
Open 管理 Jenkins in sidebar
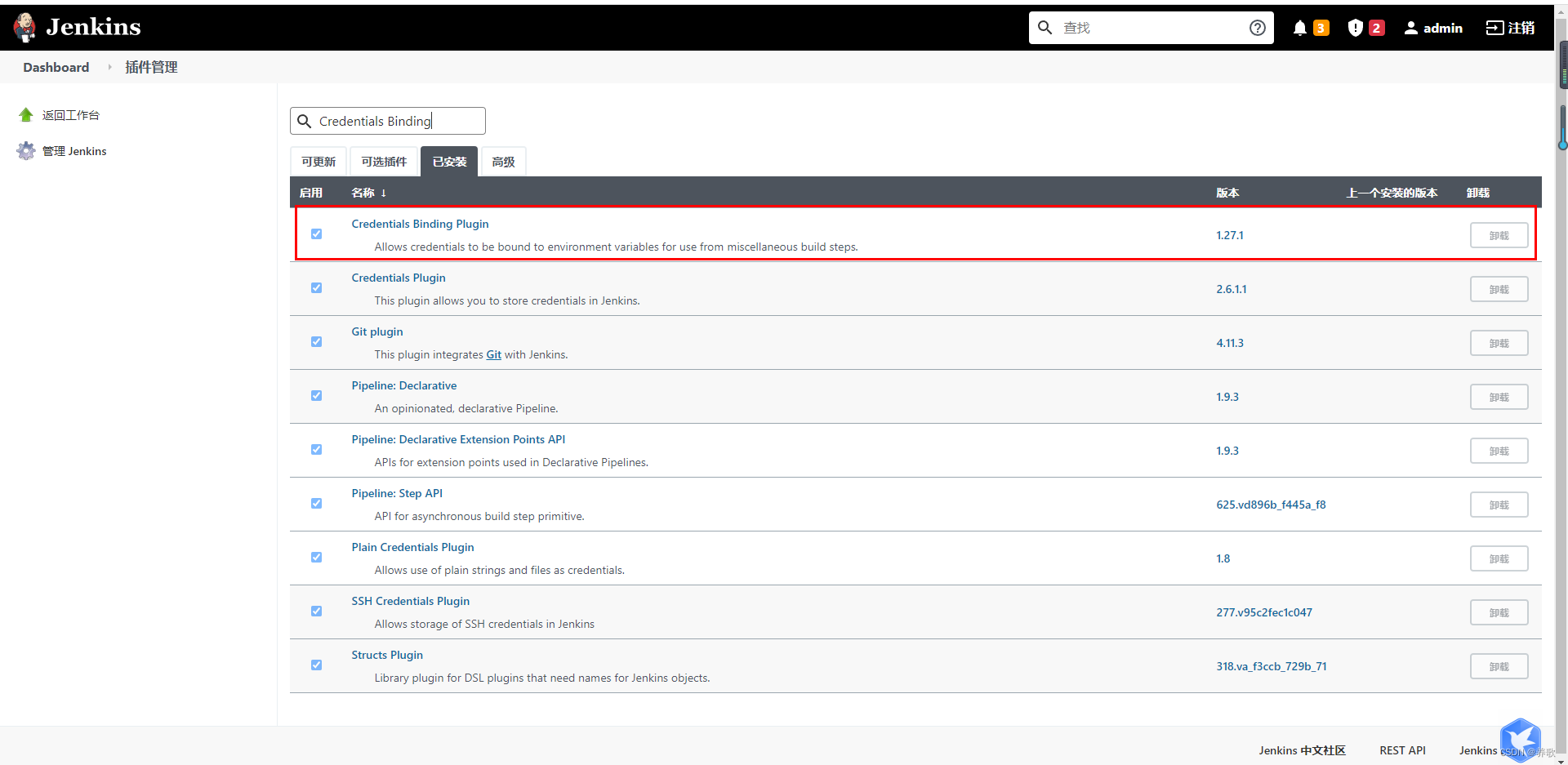pos(74,151)
